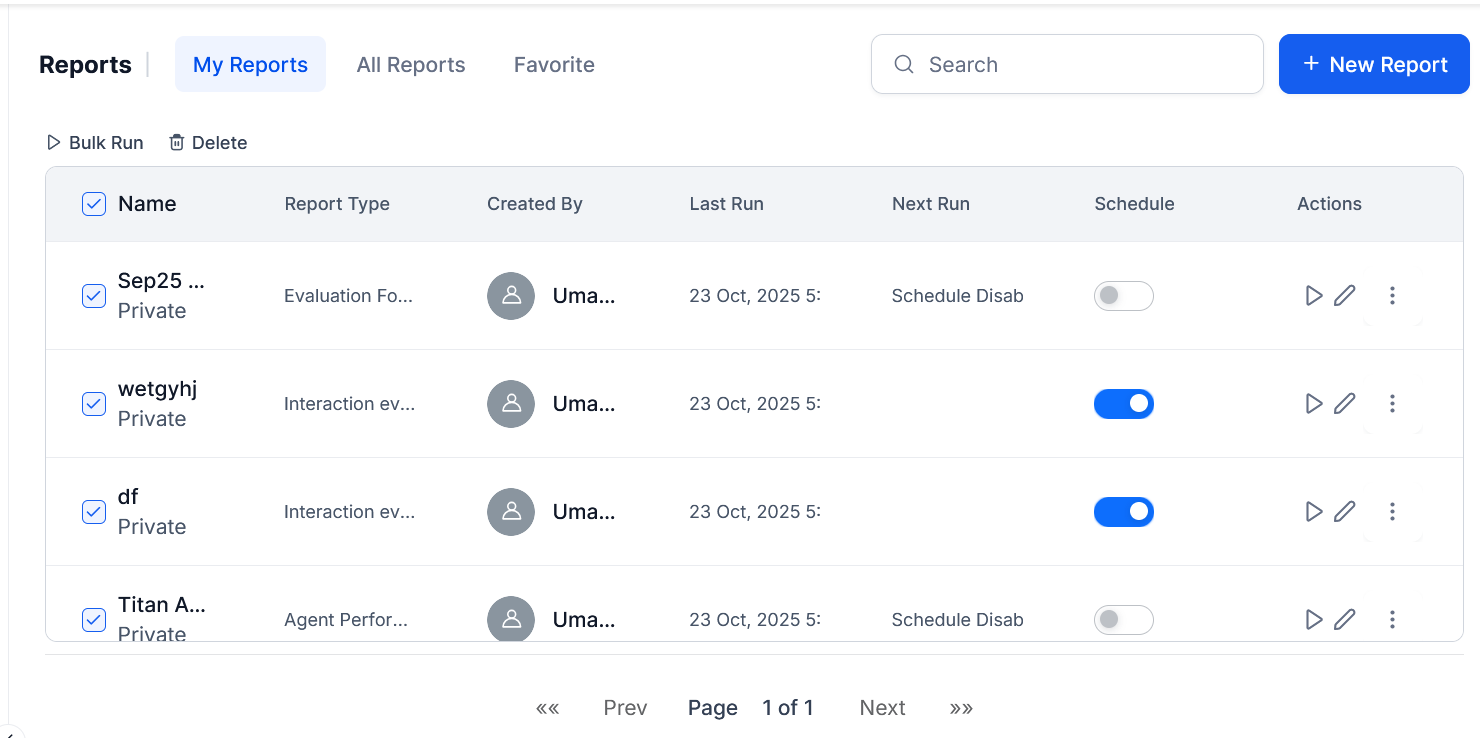The height and width of the screenshot is (738, 1480).
Task: Edit the Sep25 report via pencil icon
Action: pos(1345,296)
